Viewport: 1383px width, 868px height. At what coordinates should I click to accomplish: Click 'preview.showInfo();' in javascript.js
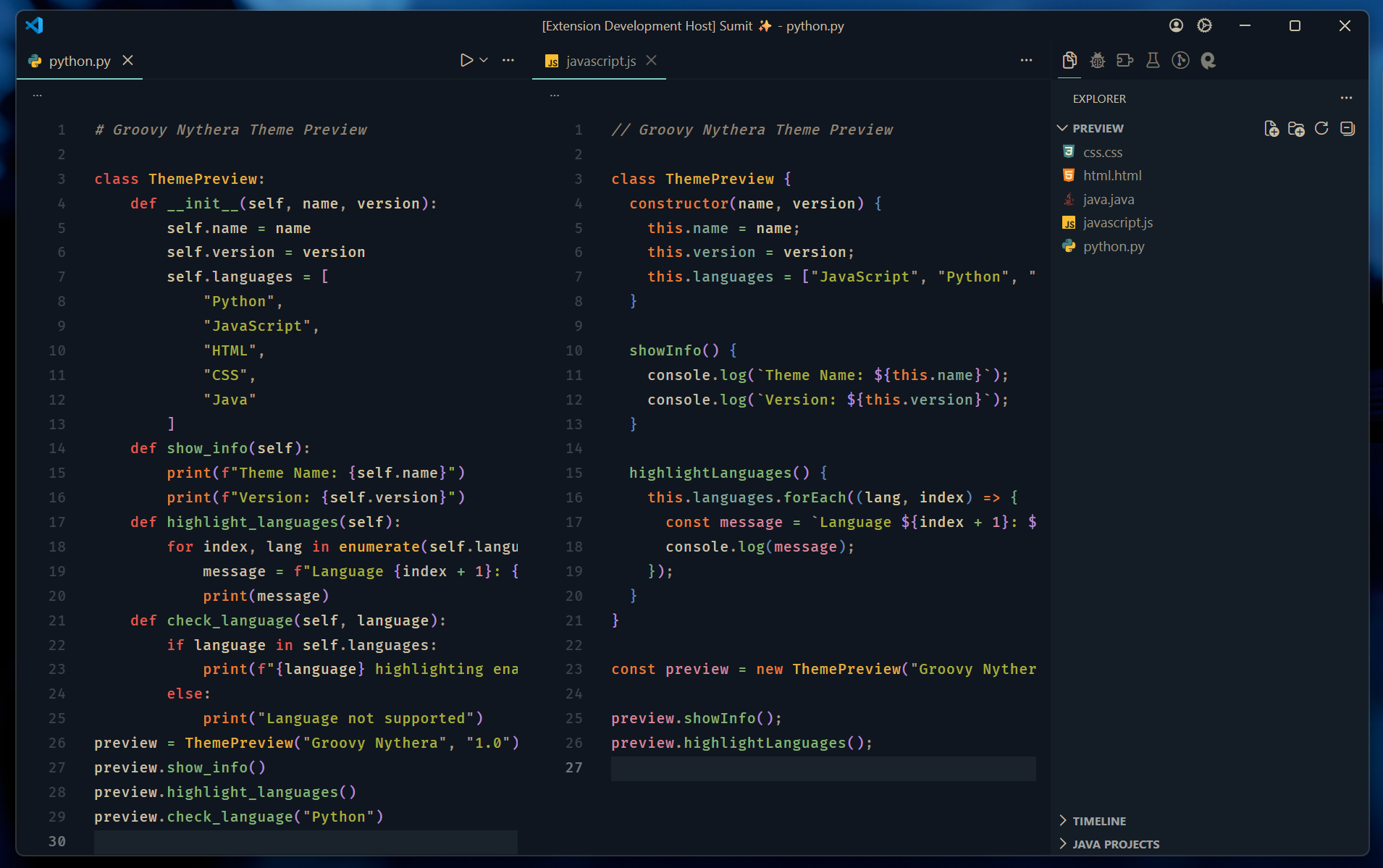(x=697, y=719)
